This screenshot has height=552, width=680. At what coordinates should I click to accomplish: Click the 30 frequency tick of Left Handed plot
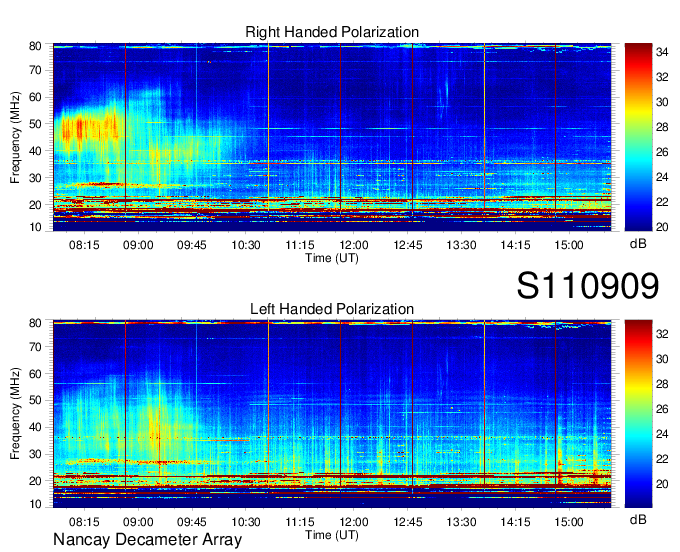pyautogui.click(x=35, y=454)
